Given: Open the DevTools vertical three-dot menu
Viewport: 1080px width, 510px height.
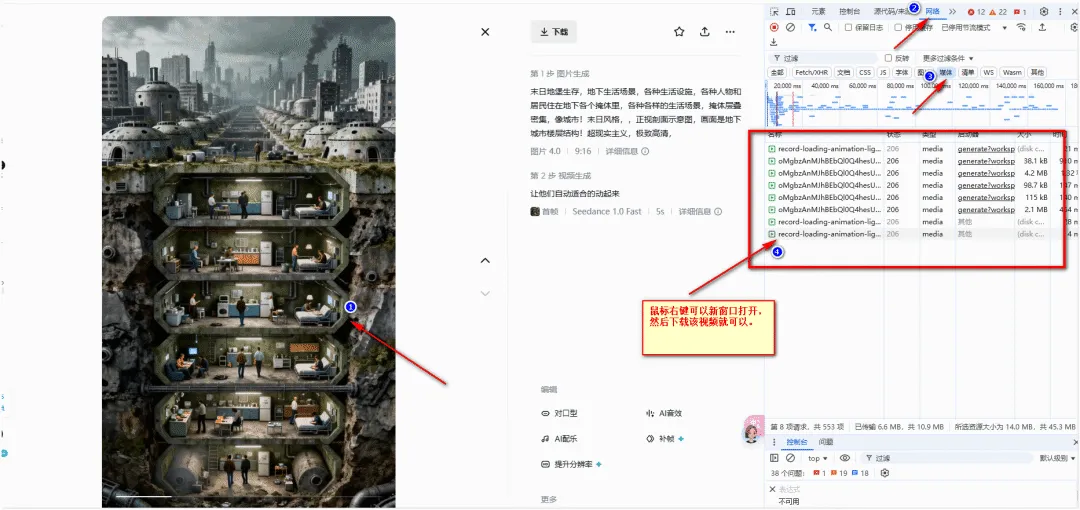Looking at the screenshot, I should 1060,12.
